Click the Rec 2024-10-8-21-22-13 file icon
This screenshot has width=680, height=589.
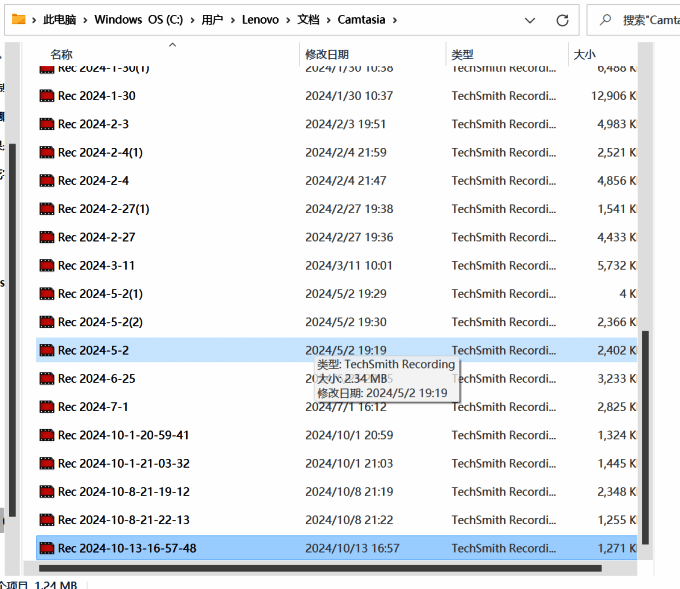[x=46, y=520]
